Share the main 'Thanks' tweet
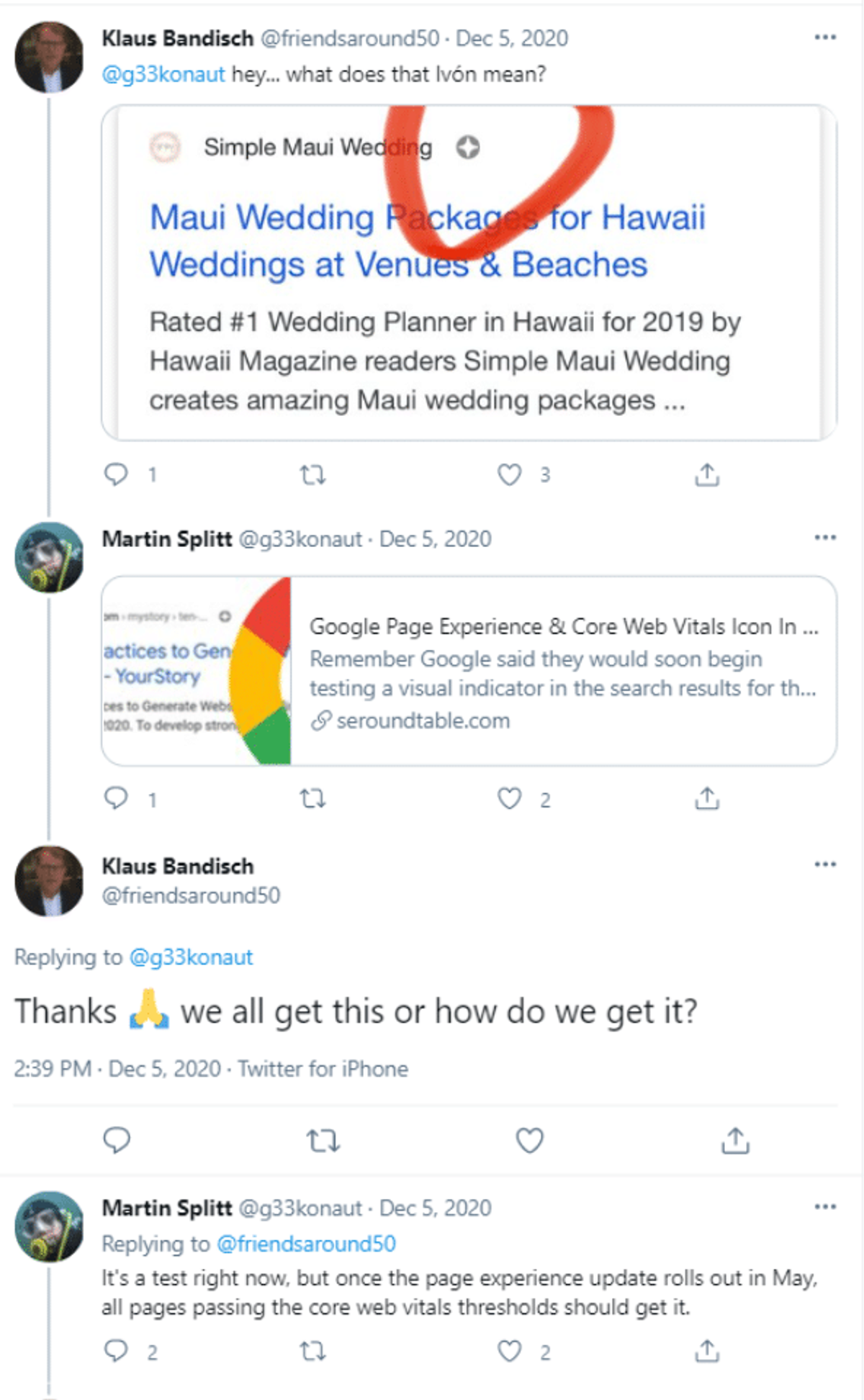Viewport: 864px width, 1400px height. tap(735, 1140)
